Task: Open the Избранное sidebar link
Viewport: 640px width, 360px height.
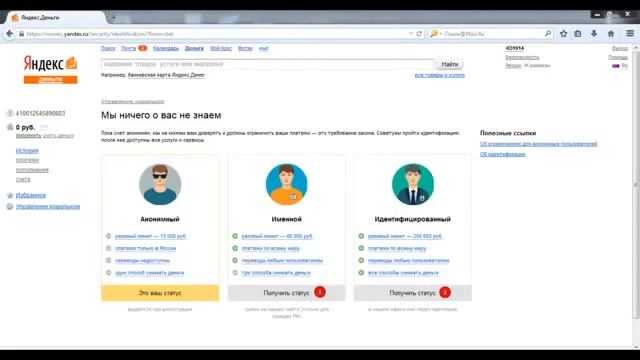Action: (31, 196)
